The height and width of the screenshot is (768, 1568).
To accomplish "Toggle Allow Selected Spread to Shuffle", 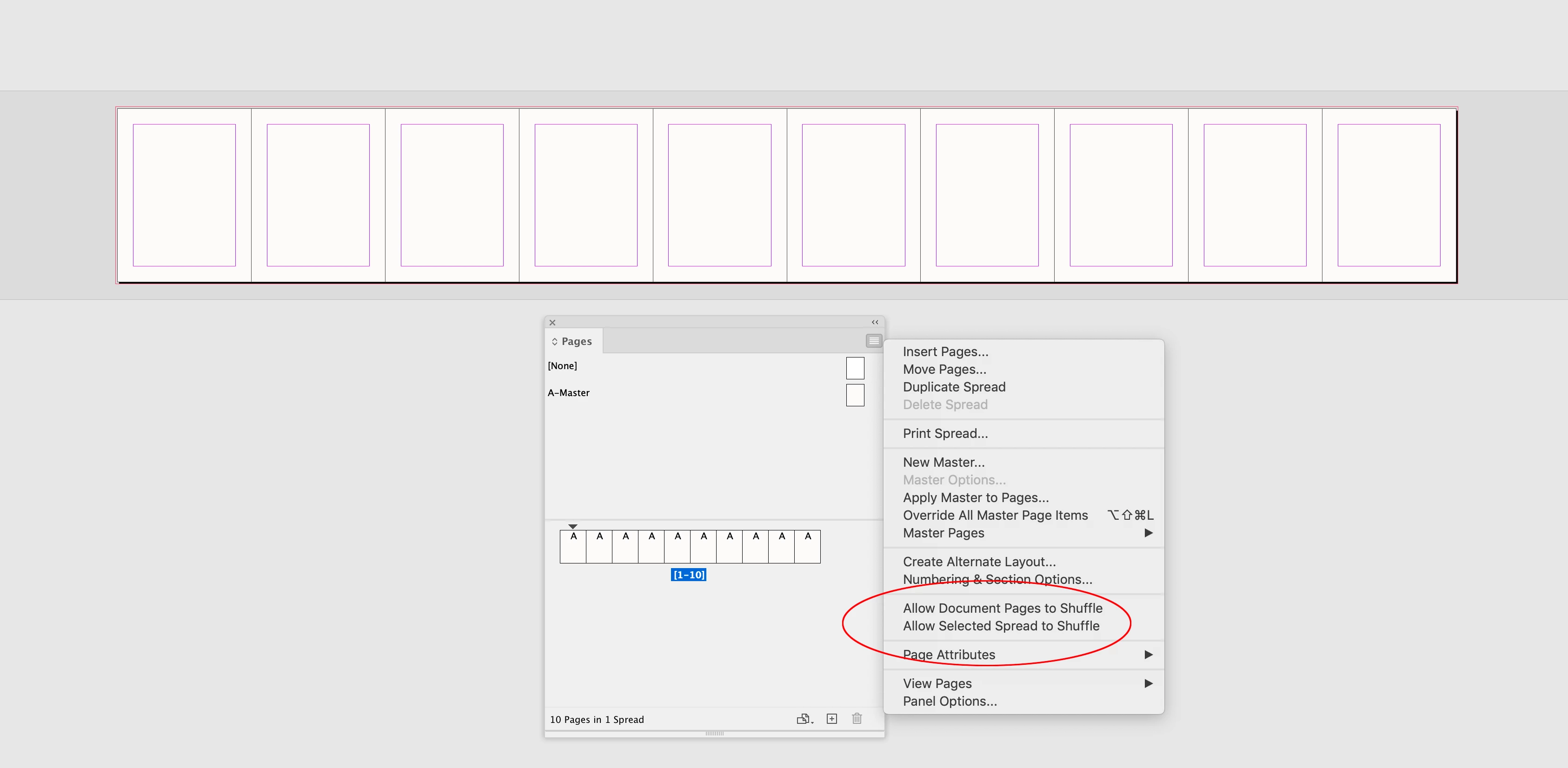I will coord(1001,626).
